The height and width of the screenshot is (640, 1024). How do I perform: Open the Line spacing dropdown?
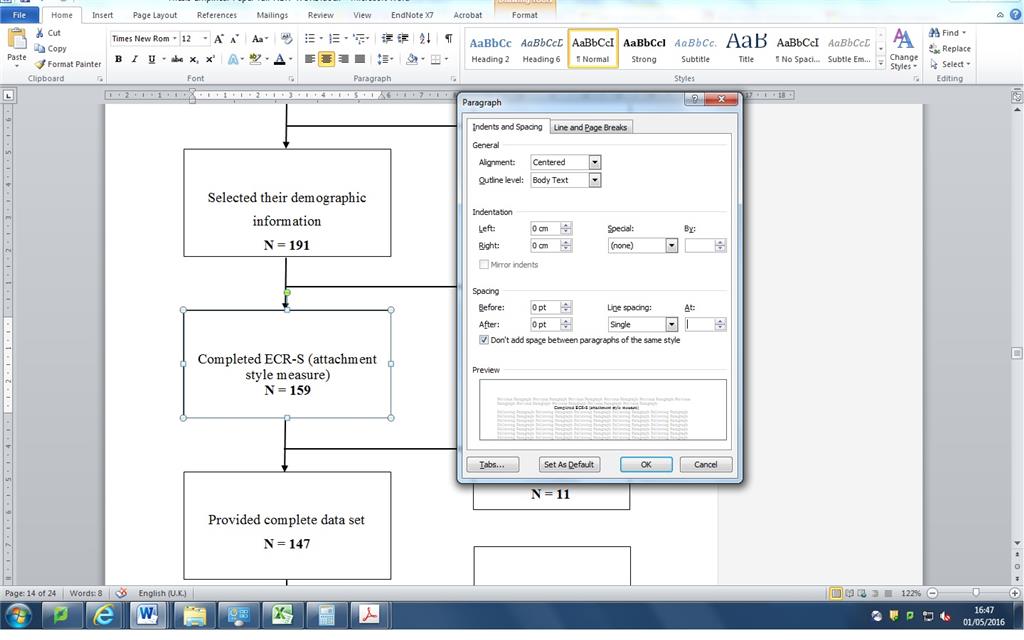[671, 325]
